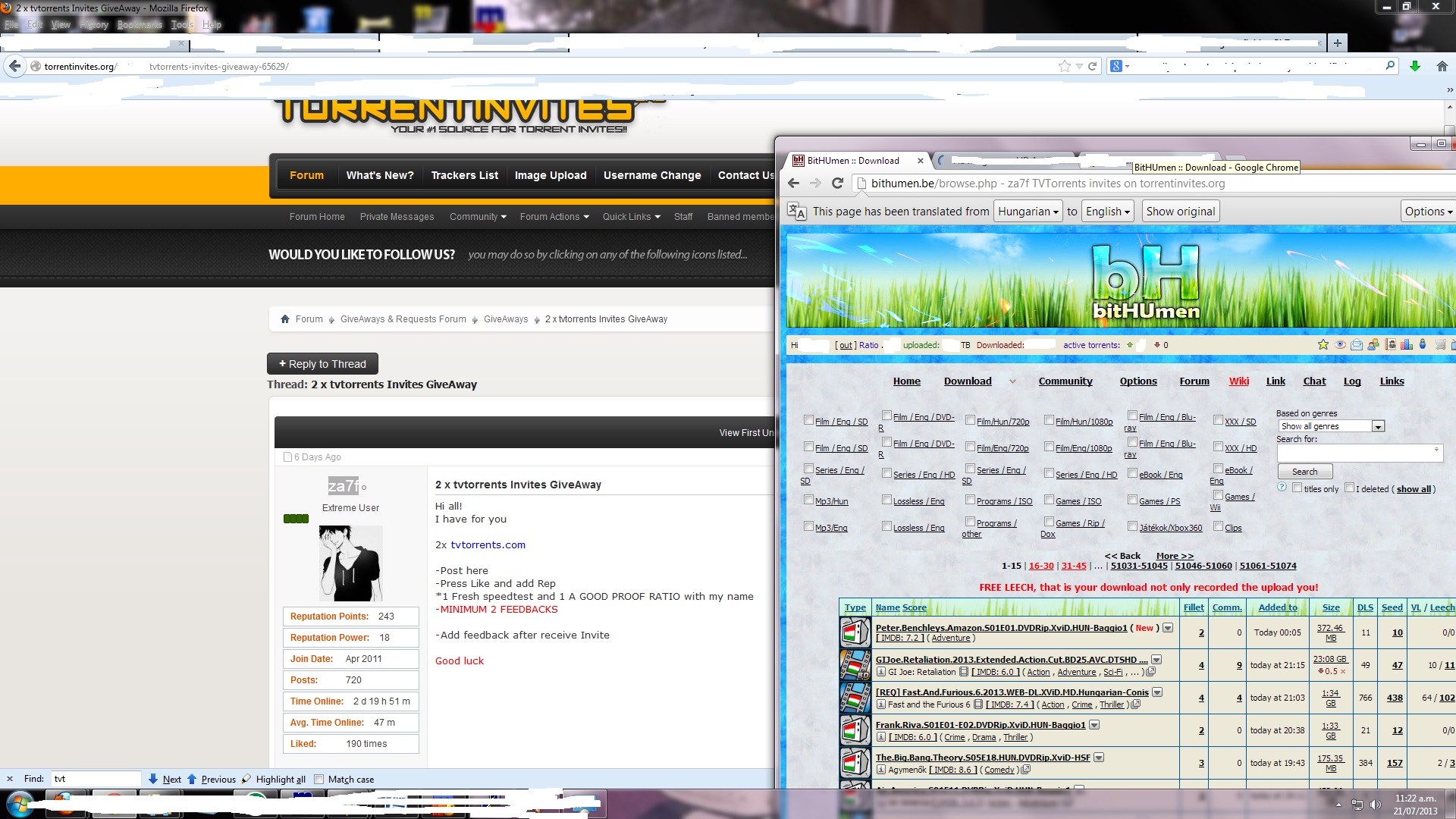The height and width of the screenshot is (819, 1456).
Task: Click the address book icon in bitHUmen
Action: coord(1391,344)
